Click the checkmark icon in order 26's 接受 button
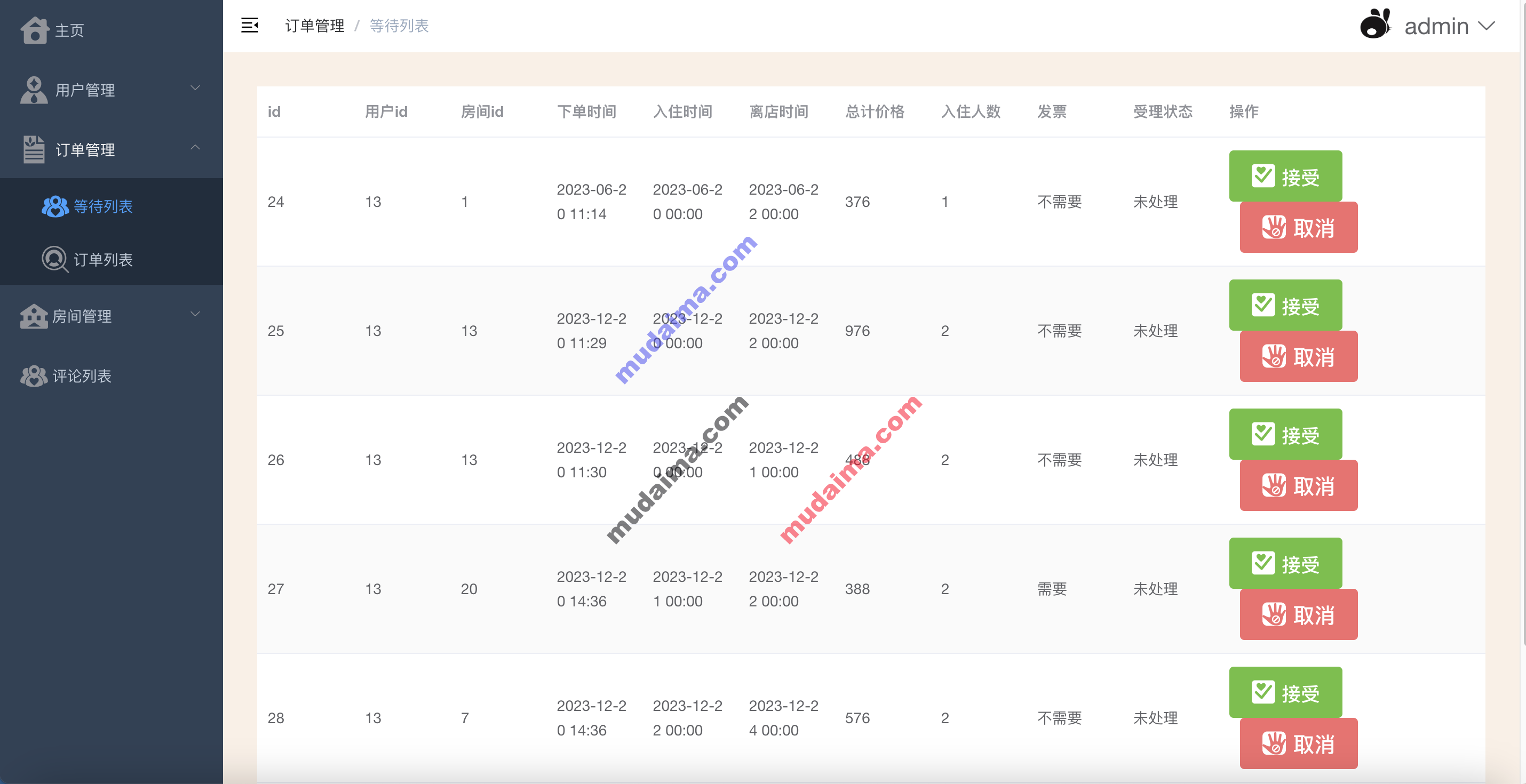The image size is (1526, 784). (1263, 434)
